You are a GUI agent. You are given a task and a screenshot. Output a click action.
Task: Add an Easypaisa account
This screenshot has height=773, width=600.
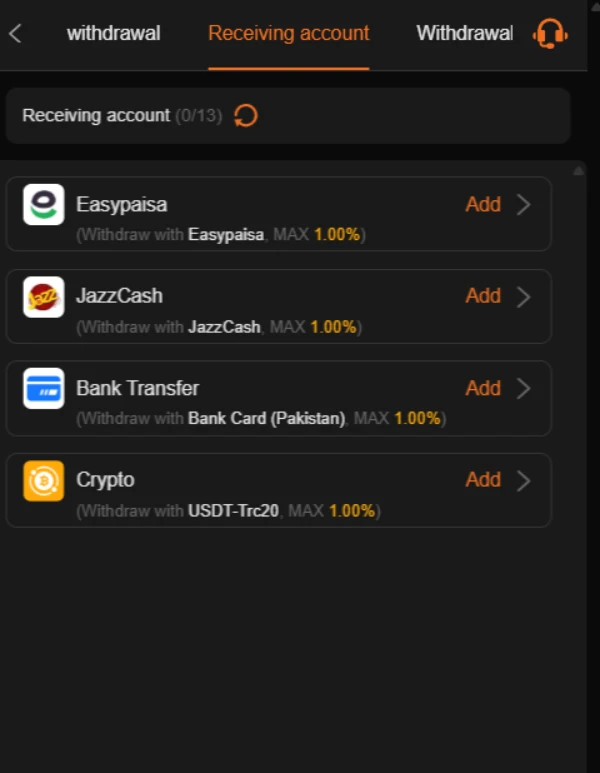pyautogui.click(x=483, y=204)
